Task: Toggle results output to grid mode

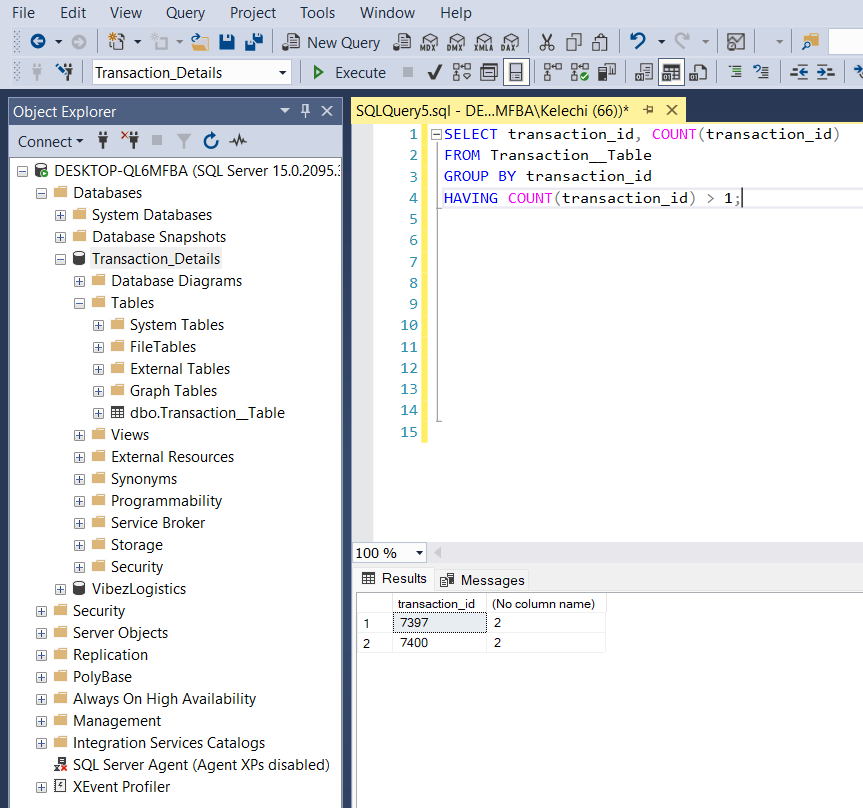Action: point(672,72)
